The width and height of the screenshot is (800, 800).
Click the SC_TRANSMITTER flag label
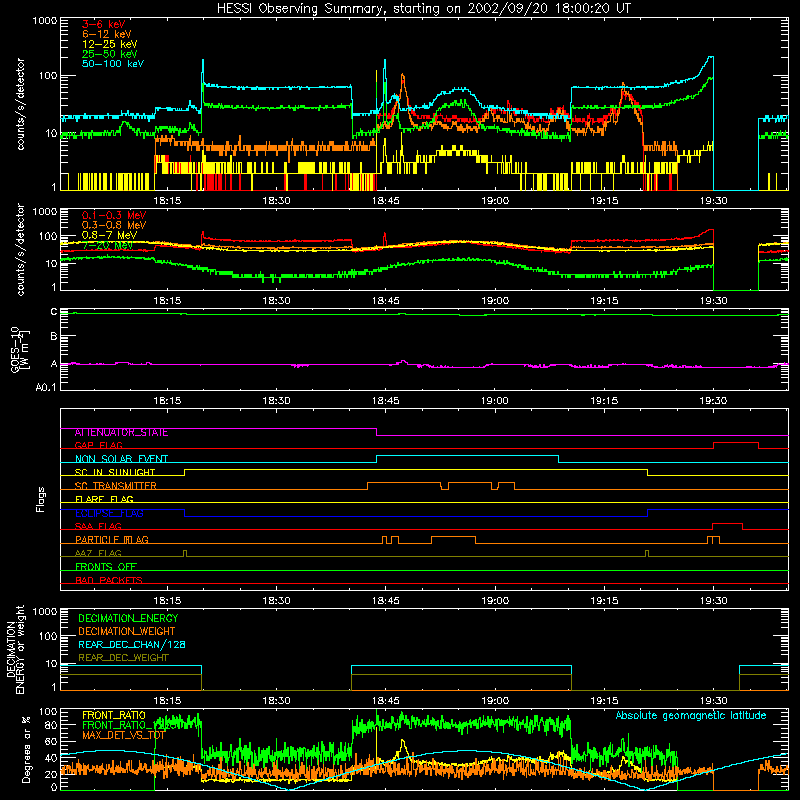tap(116, 486)
